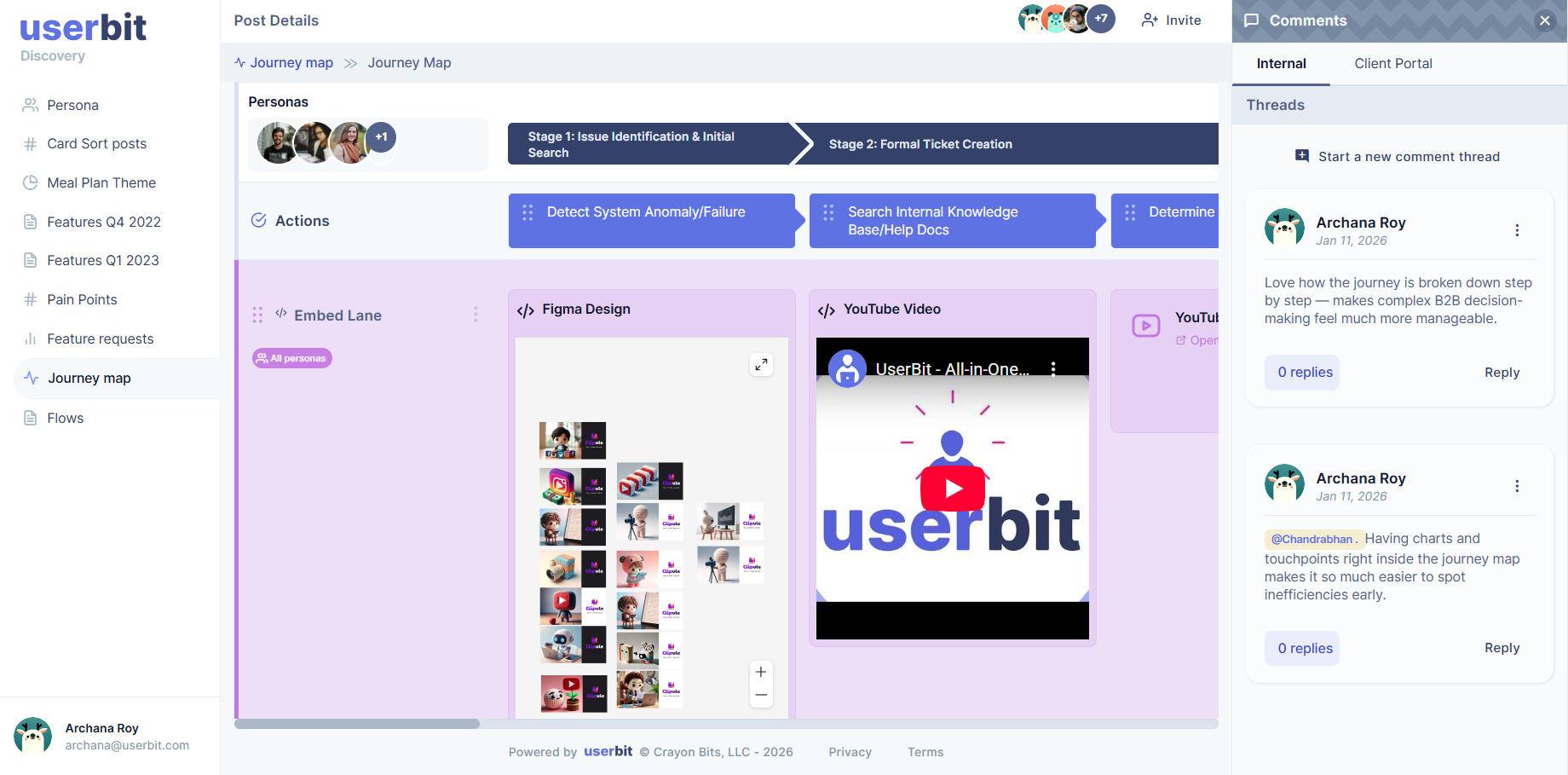The height and width of the screenshot is (775, 1568).
Task: Select the Feature requests chart icon
Action: pos(32,338)
